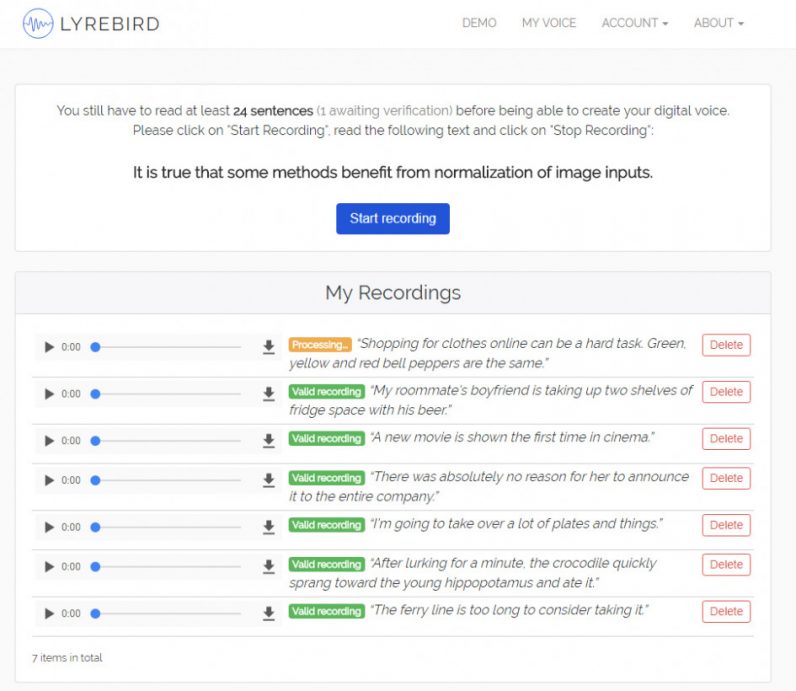The height and width of the screenshot is (691, 796).
Task: Expand the ACCOUNT dropdown menu
Action: pos(634,23)
